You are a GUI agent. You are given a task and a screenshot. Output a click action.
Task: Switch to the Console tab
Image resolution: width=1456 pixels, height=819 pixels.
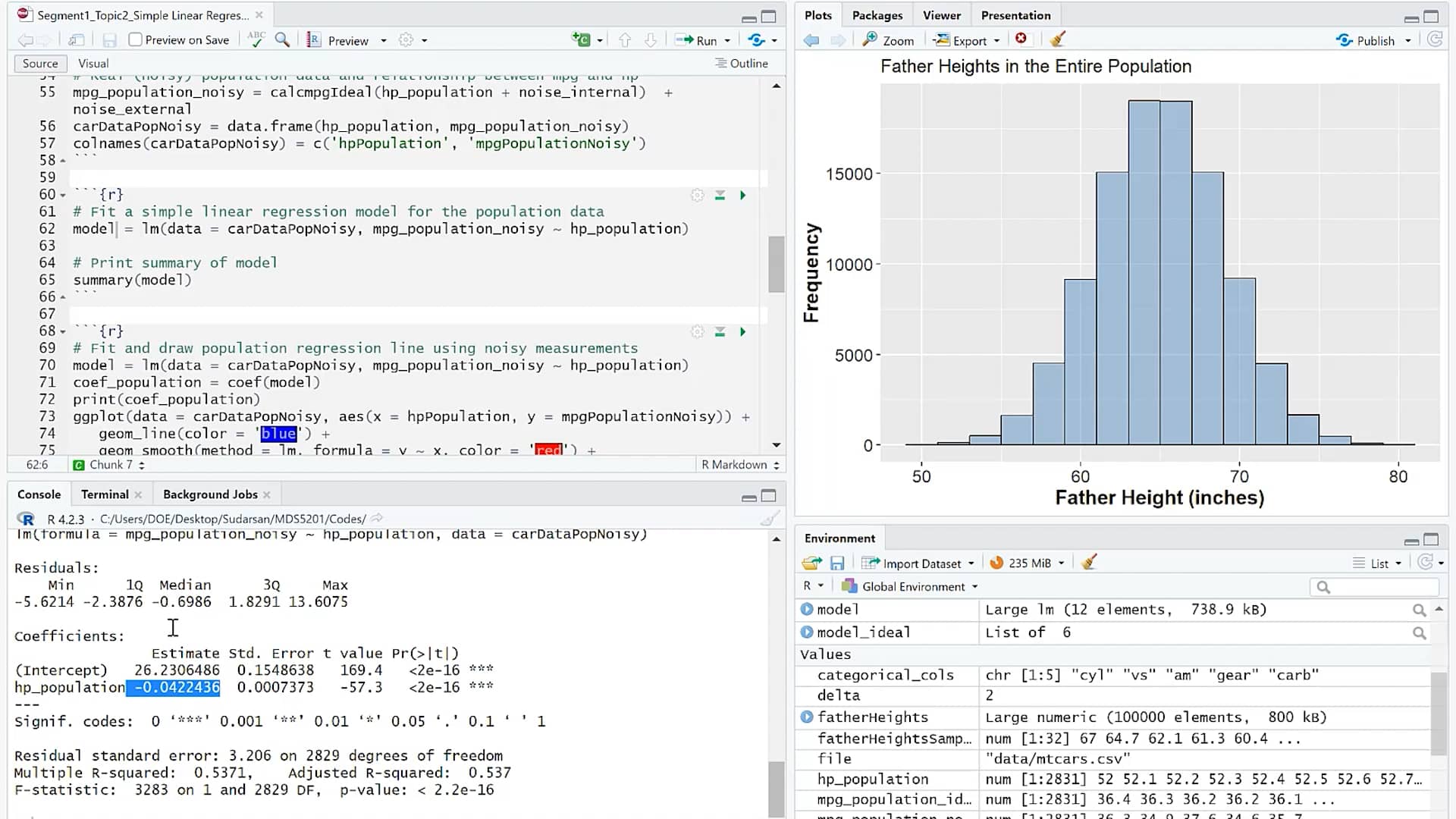coord(39,494)
